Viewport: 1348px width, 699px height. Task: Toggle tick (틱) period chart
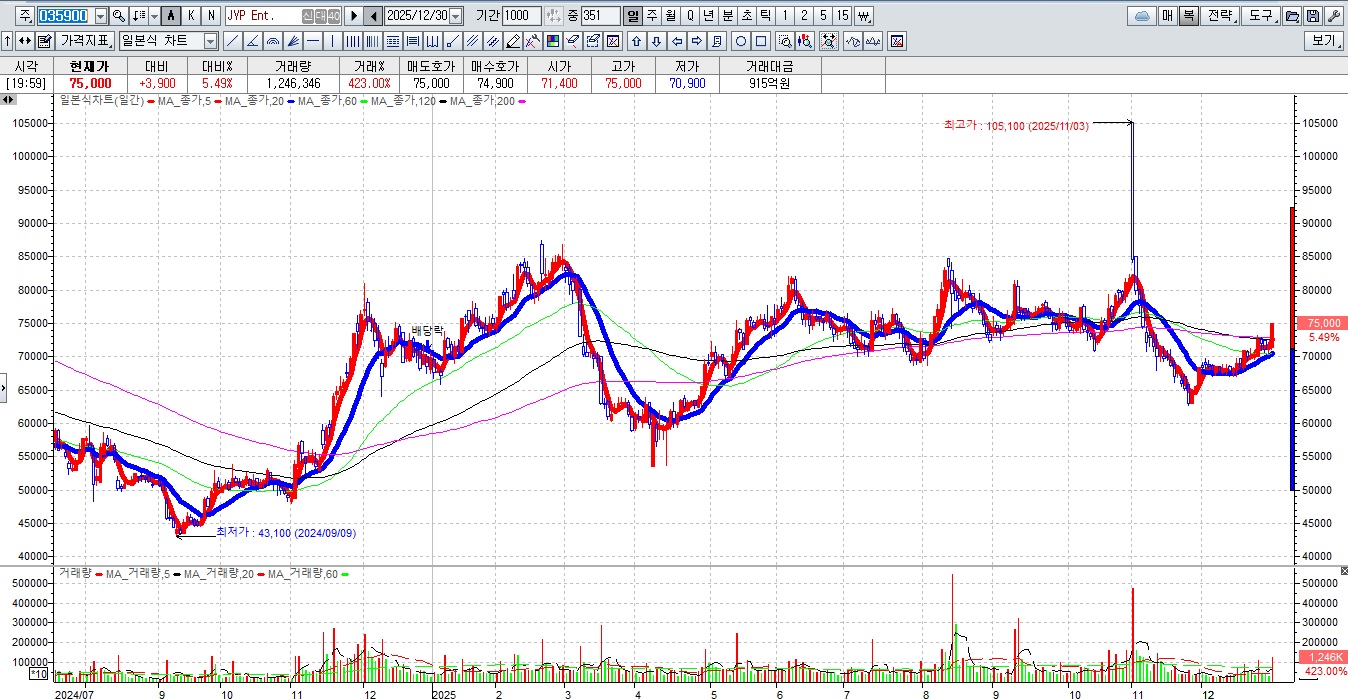tap(765, 16)
